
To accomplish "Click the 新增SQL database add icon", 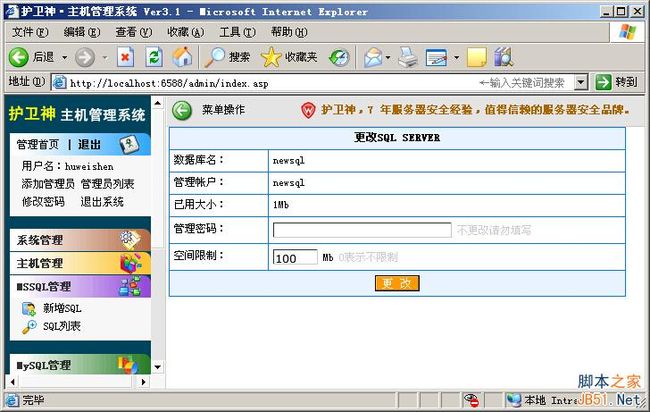I will (29, 309).
